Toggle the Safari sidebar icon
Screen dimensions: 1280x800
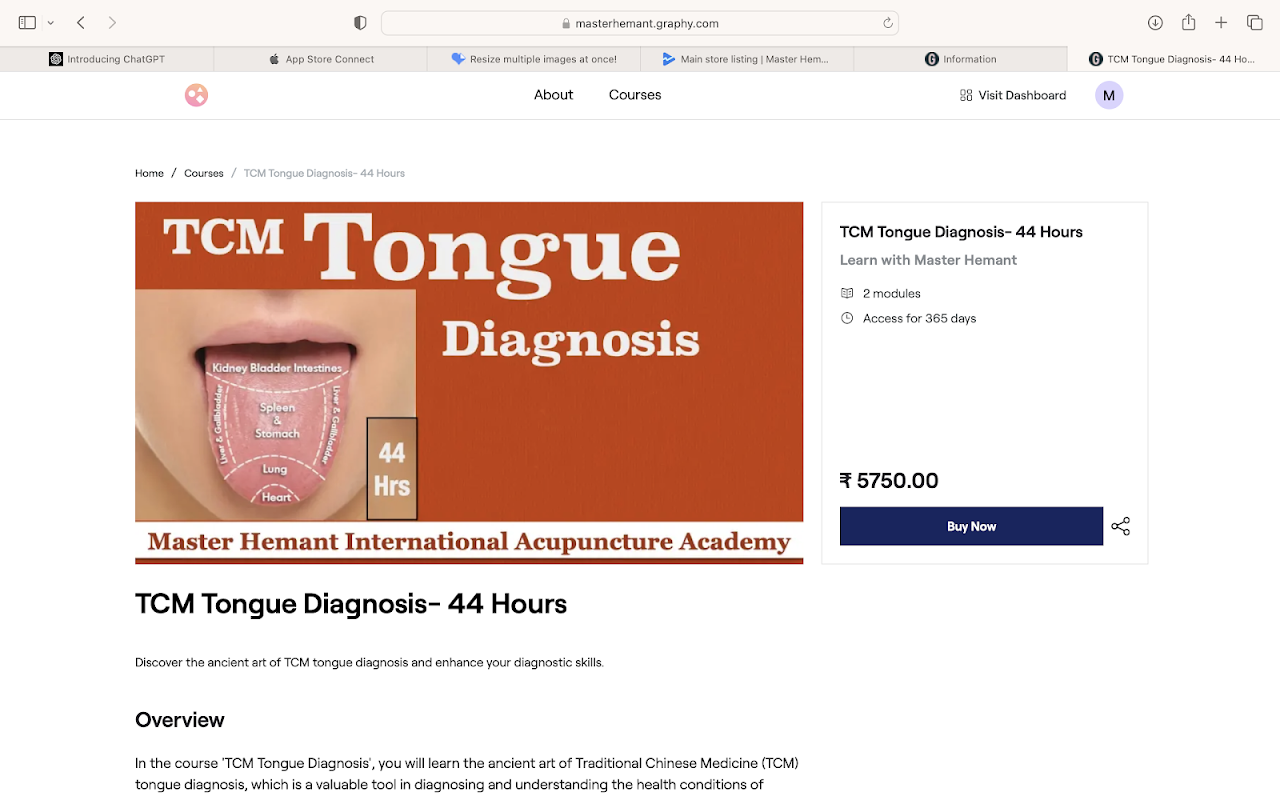point(27,22)
